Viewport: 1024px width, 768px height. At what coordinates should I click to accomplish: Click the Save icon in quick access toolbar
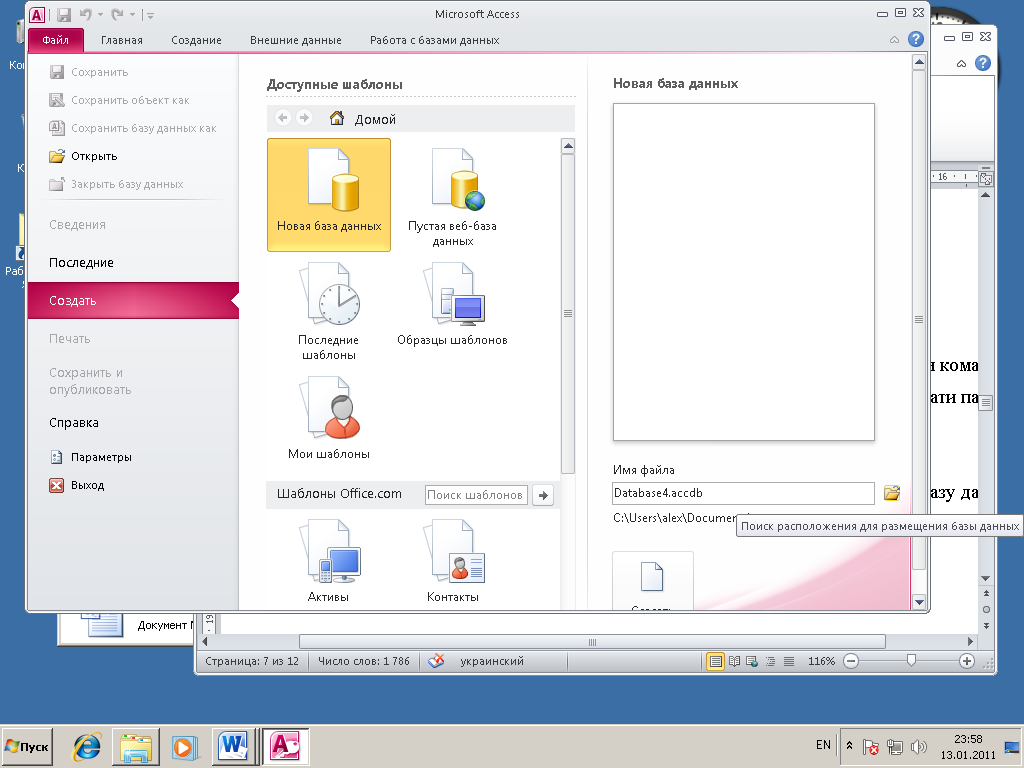tap(63, 14)
